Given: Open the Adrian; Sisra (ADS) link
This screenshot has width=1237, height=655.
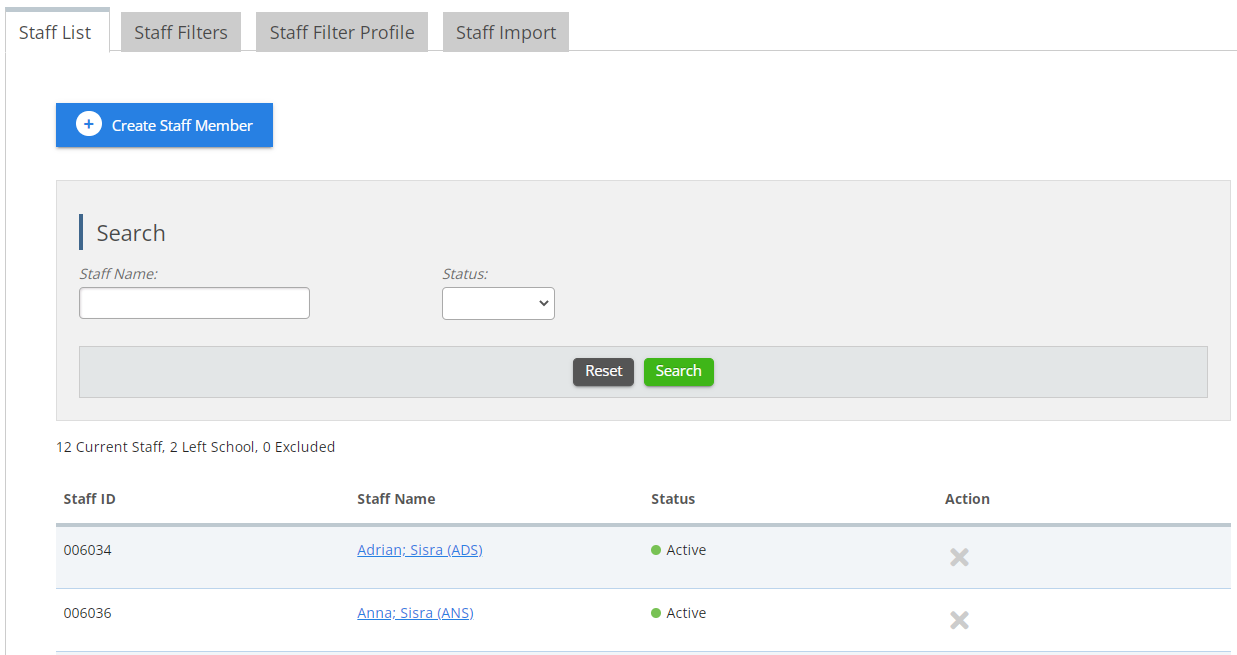Looking at the screenshot, I should tap(420, 550).
